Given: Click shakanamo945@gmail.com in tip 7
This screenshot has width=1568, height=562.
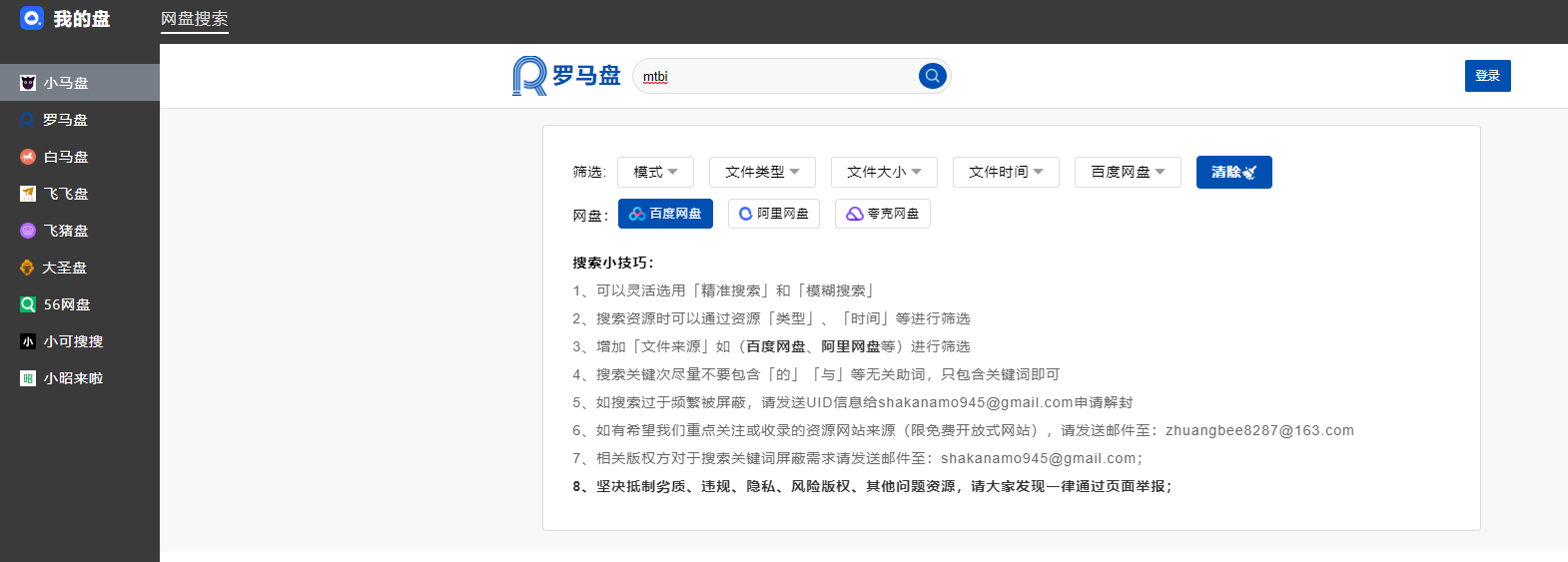Looking at the screenshot, I should [x=1039, y=458].
